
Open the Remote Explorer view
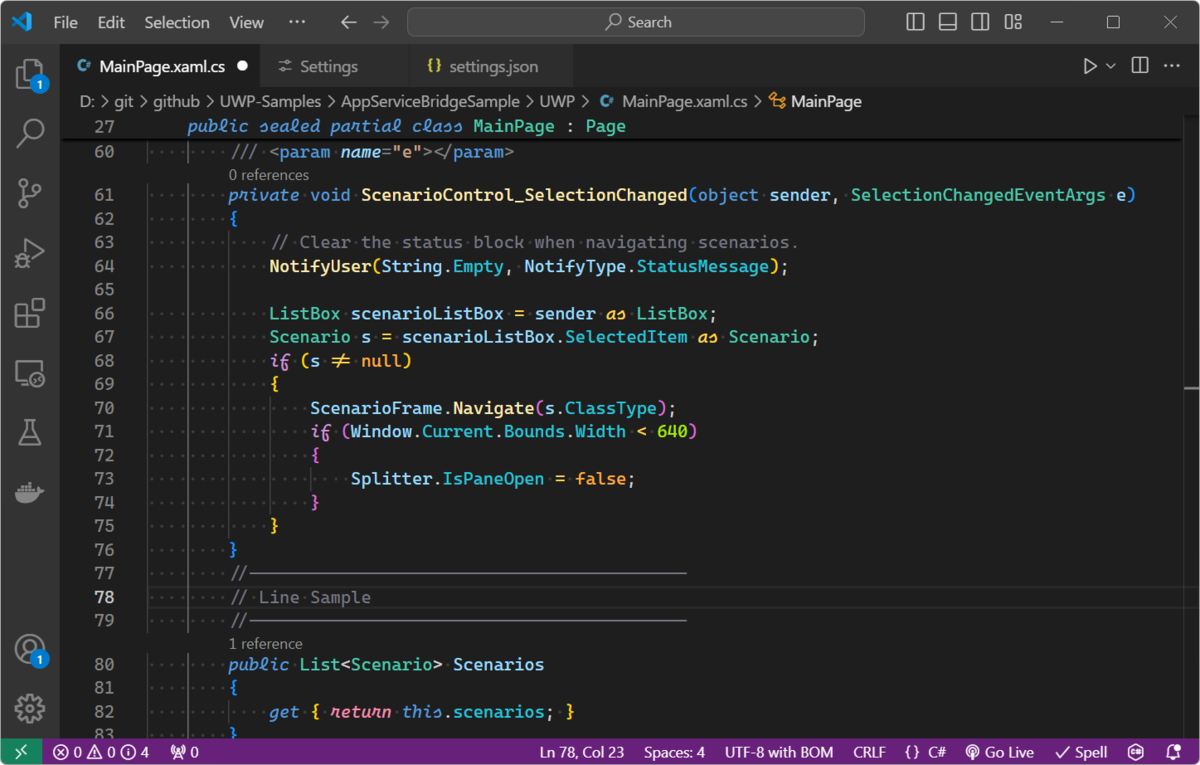(x=30, y=373)
